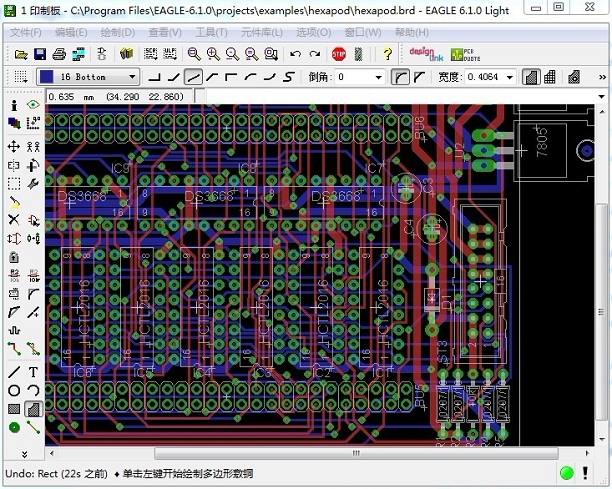Viewport: 612px width, 489px height.
Task: Open the library with the books icon
Action: tap(126, 54)
